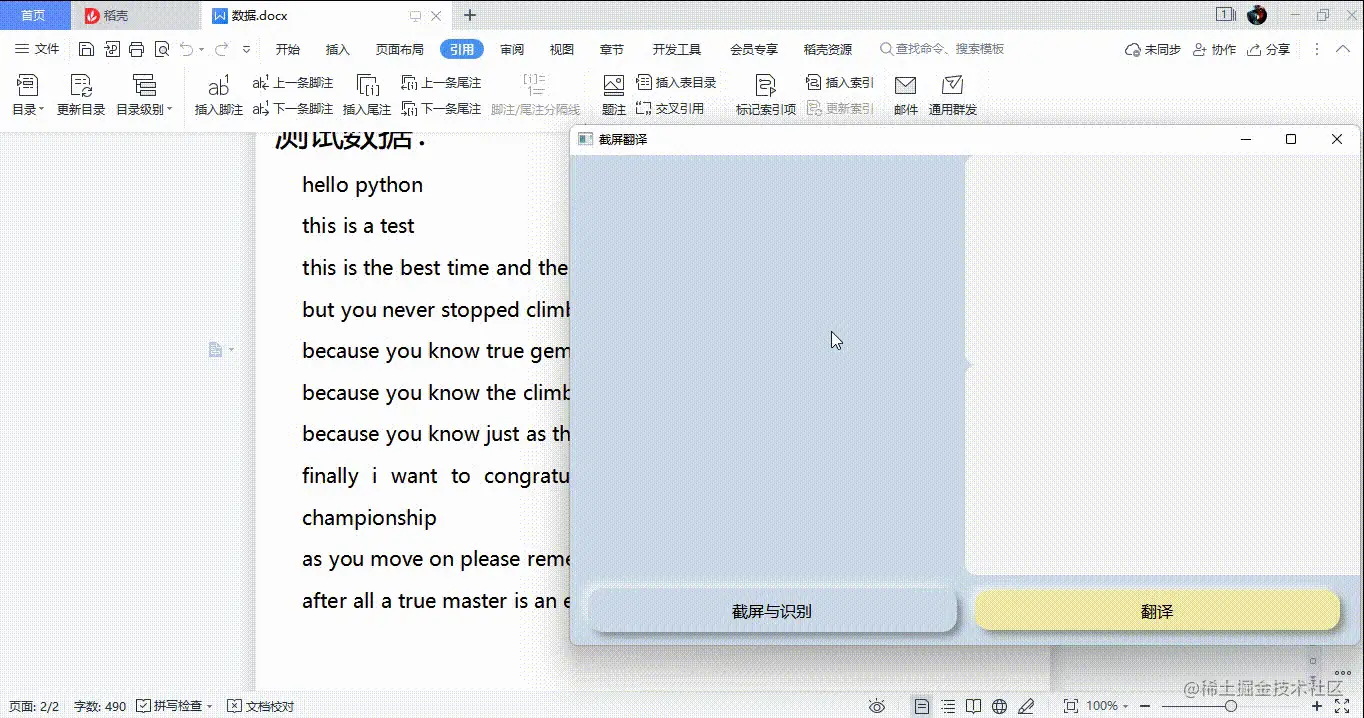Click 题注 caption icon
Image resolution: width=1364 pixels, height=718 pixels.
pos(614,95)
